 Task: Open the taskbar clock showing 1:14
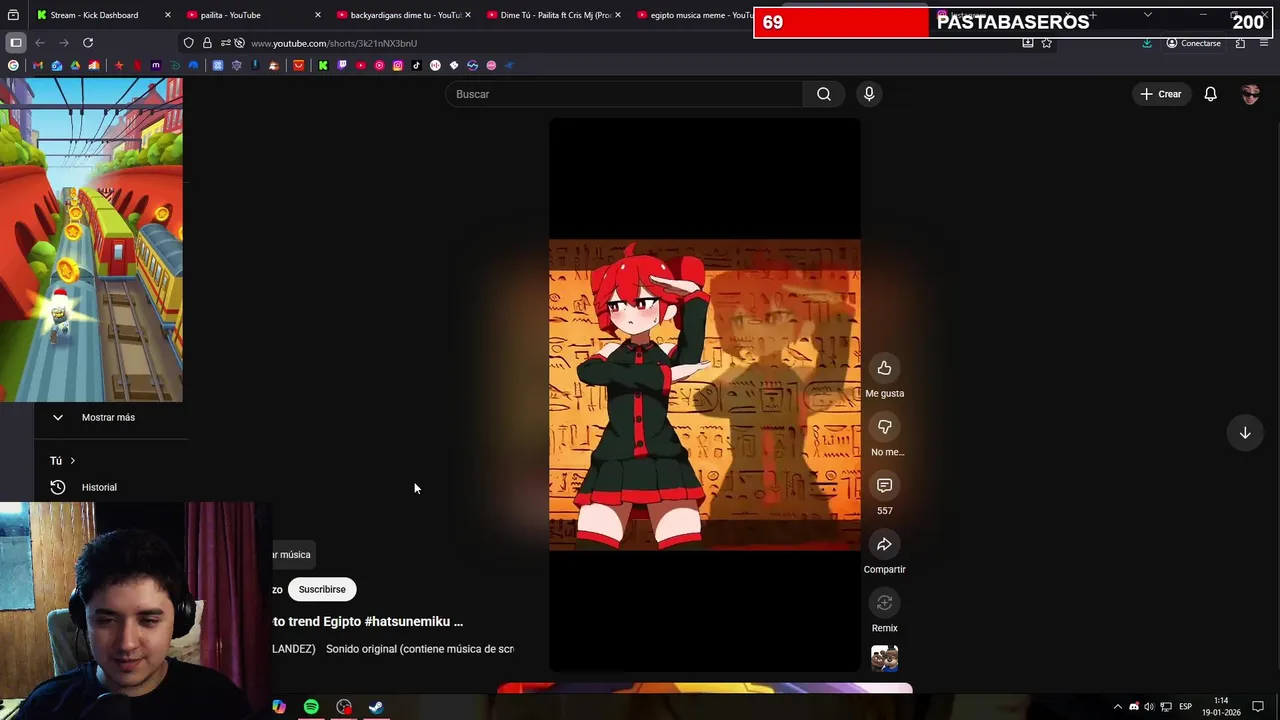1221,707
